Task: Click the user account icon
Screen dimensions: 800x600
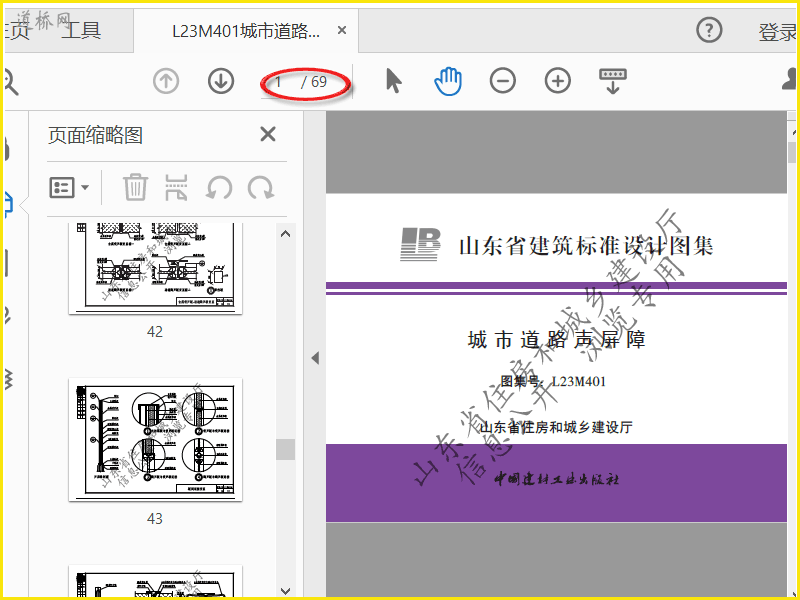Action: (x=789, y=81)
